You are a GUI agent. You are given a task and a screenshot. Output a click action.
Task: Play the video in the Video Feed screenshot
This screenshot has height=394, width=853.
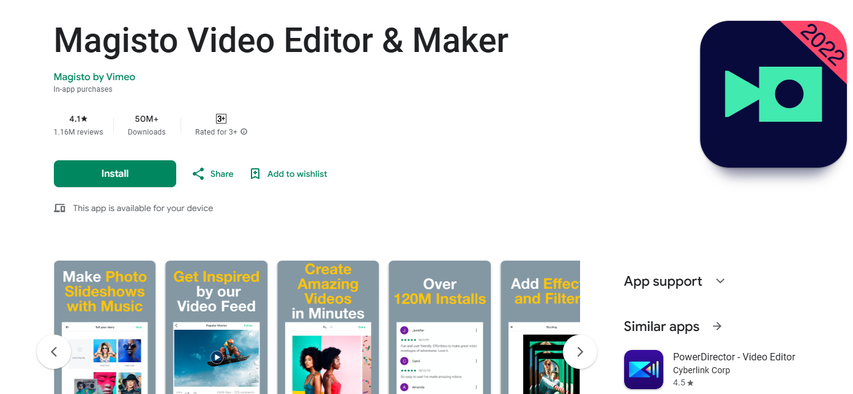(x=217, y=357)
